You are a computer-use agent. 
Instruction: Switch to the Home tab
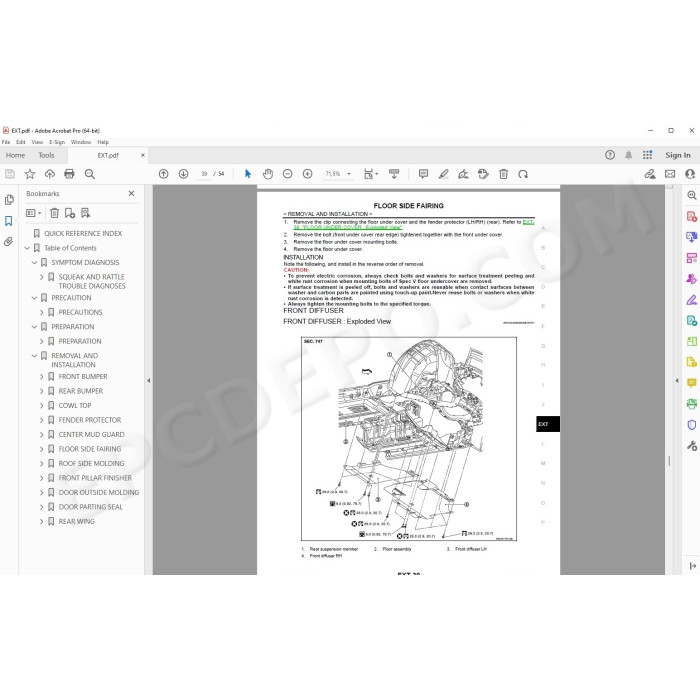pyautogui.click(x=15, y=155)
